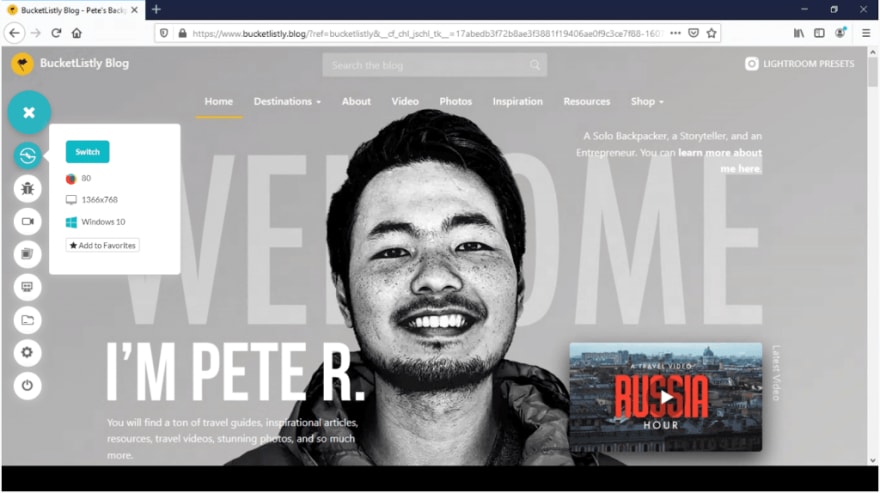Viewport: 880px width, 493px height.
Task: Click the browser URL address bar
Action: tap(427, 33)
